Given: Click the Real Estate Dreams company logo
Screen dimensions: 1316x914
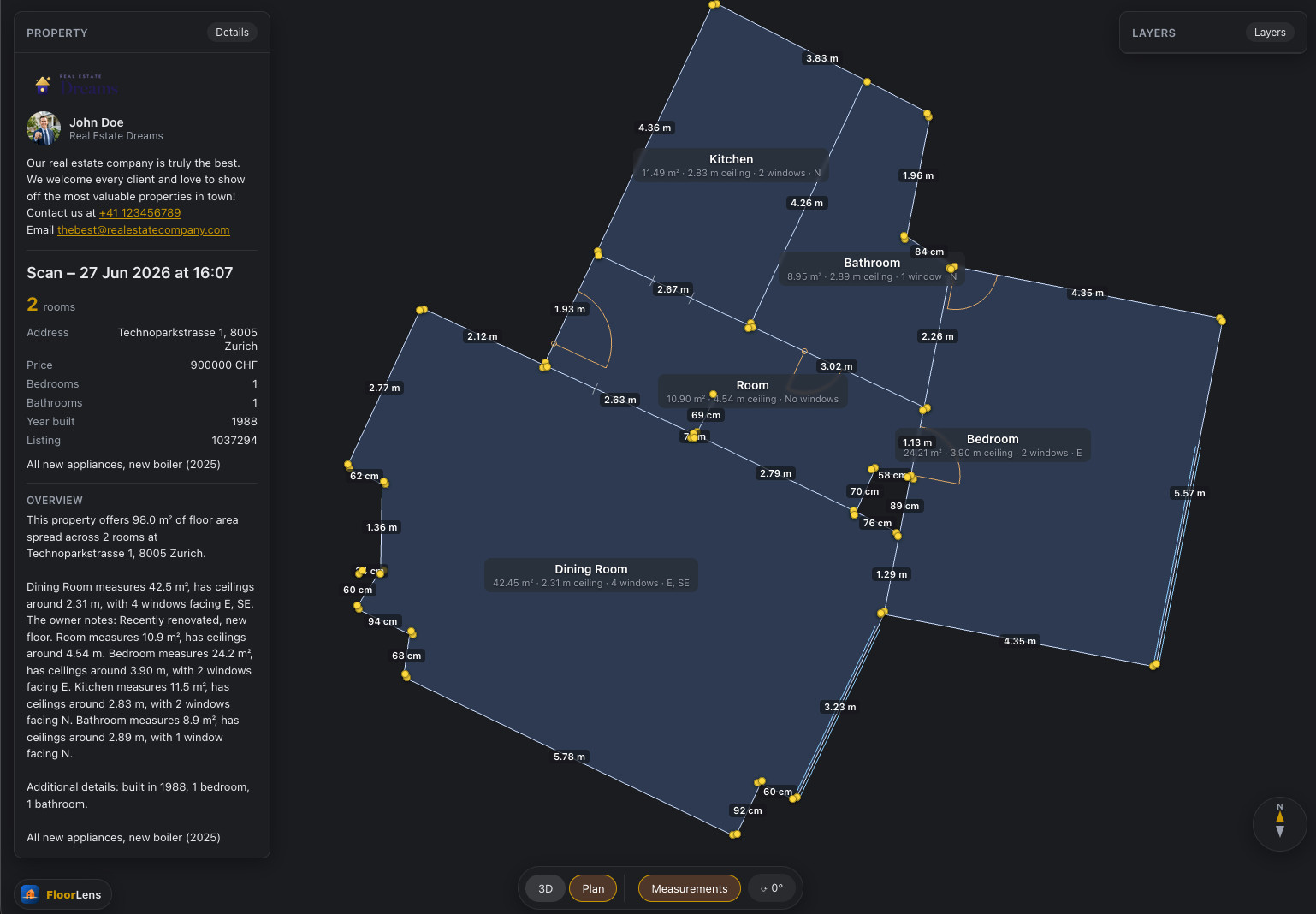Looking at the screenshot, I should click(x=76, y=84).
